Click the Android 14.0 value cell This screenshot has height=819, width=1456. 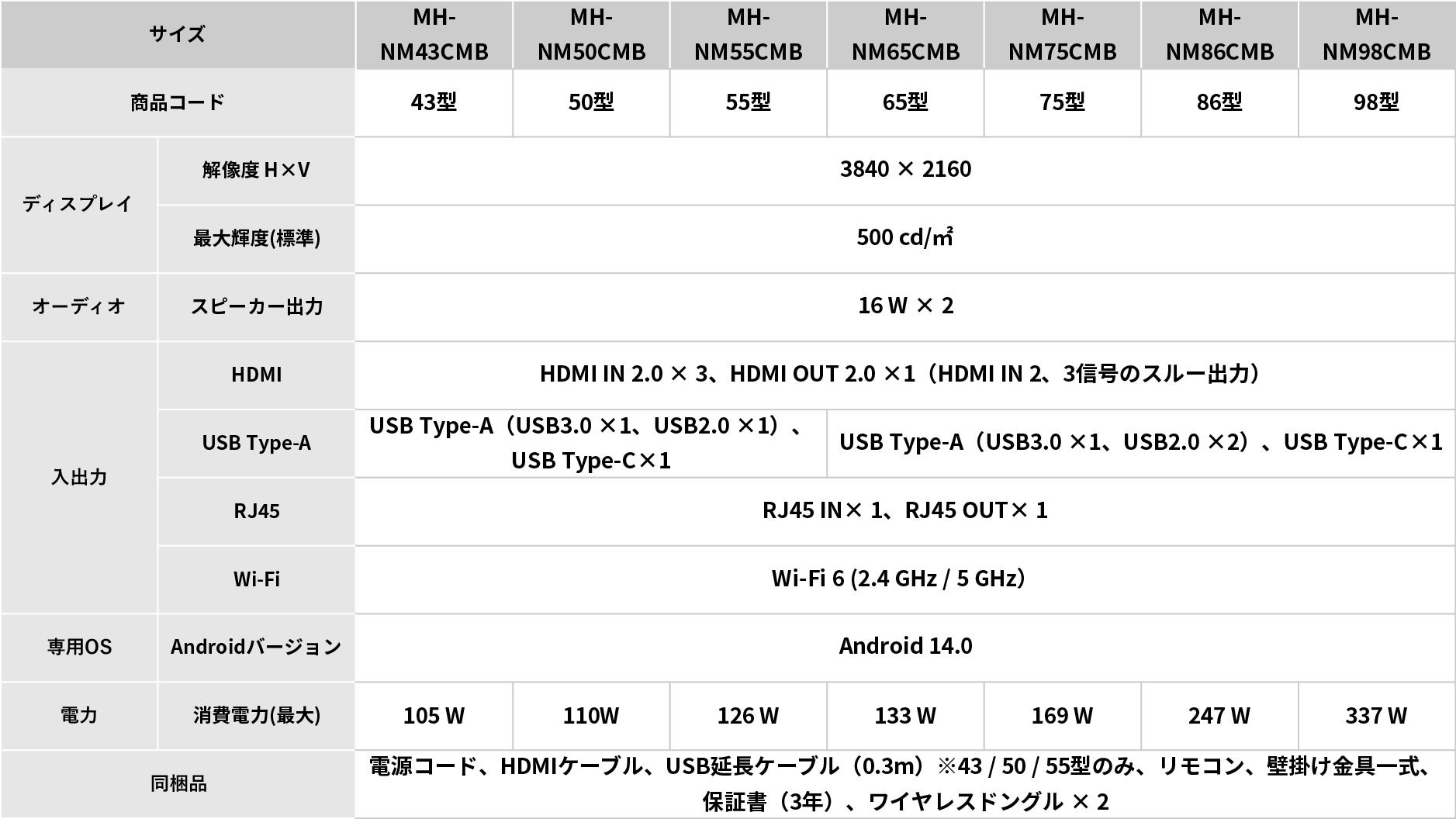click(905, 645)
